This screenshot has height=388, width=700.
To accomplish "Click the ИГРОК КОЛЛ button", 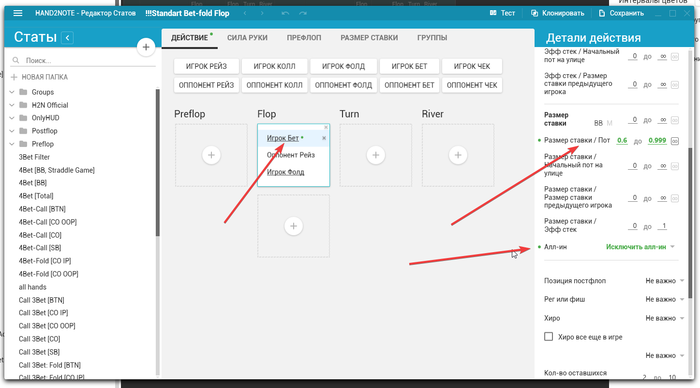I will pos(275,66).
